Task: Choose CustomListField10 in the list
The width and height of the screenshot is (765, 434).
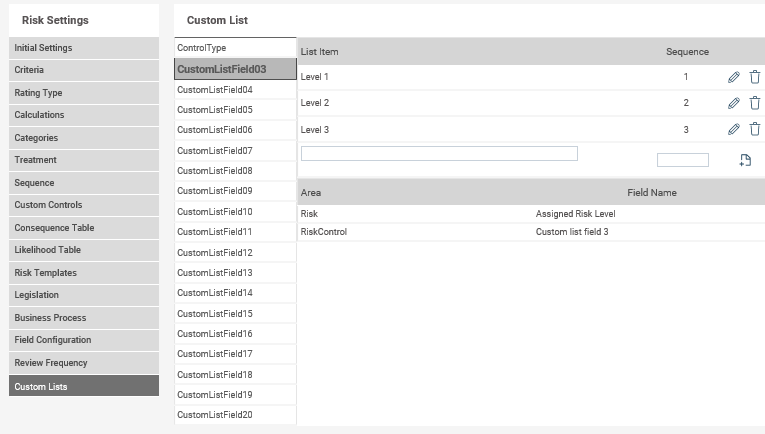Action: click(x=235, y=212)
